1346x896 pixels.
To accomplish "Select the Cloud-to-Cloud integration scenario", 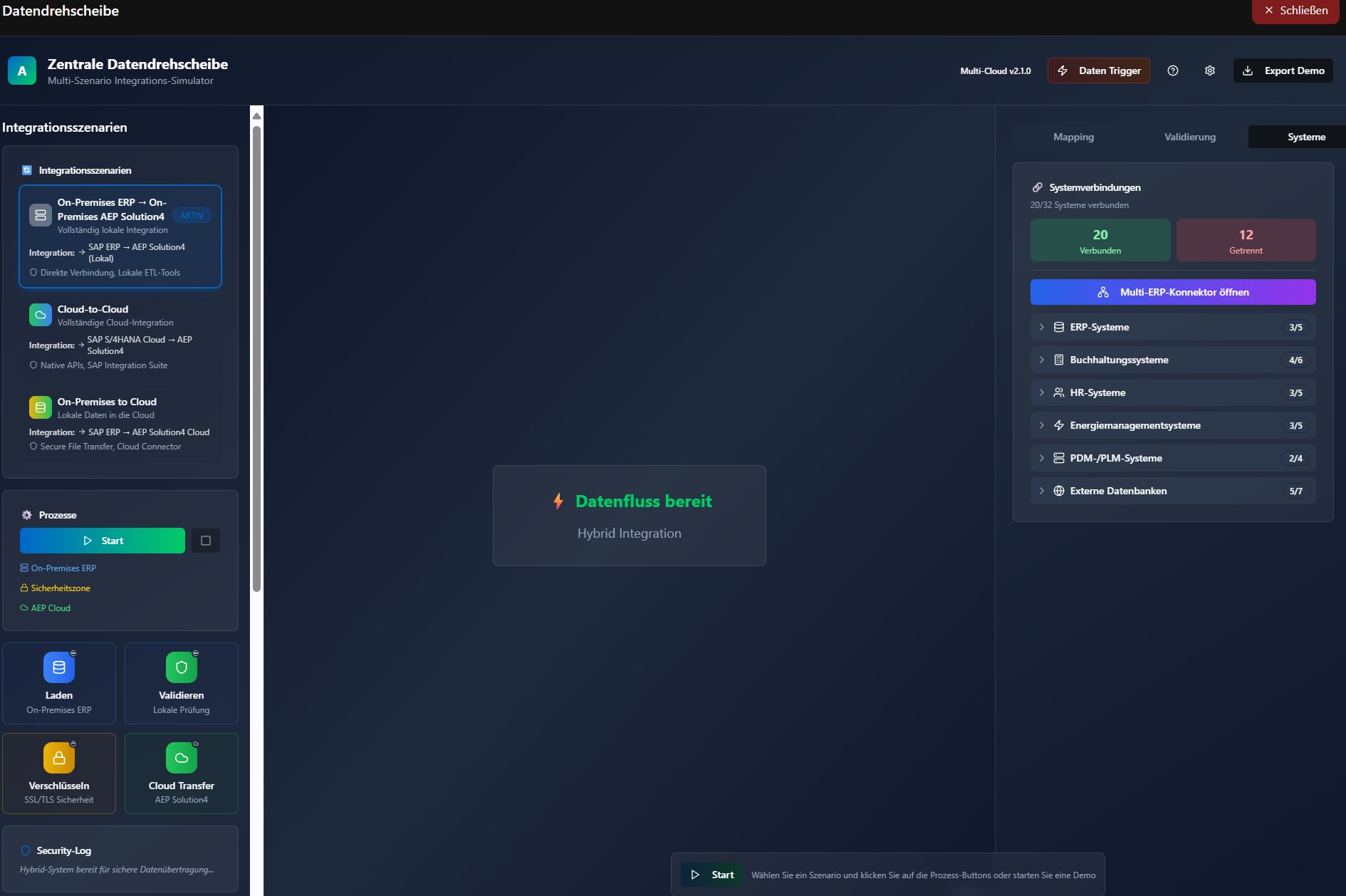I will [x=120, y=336].
